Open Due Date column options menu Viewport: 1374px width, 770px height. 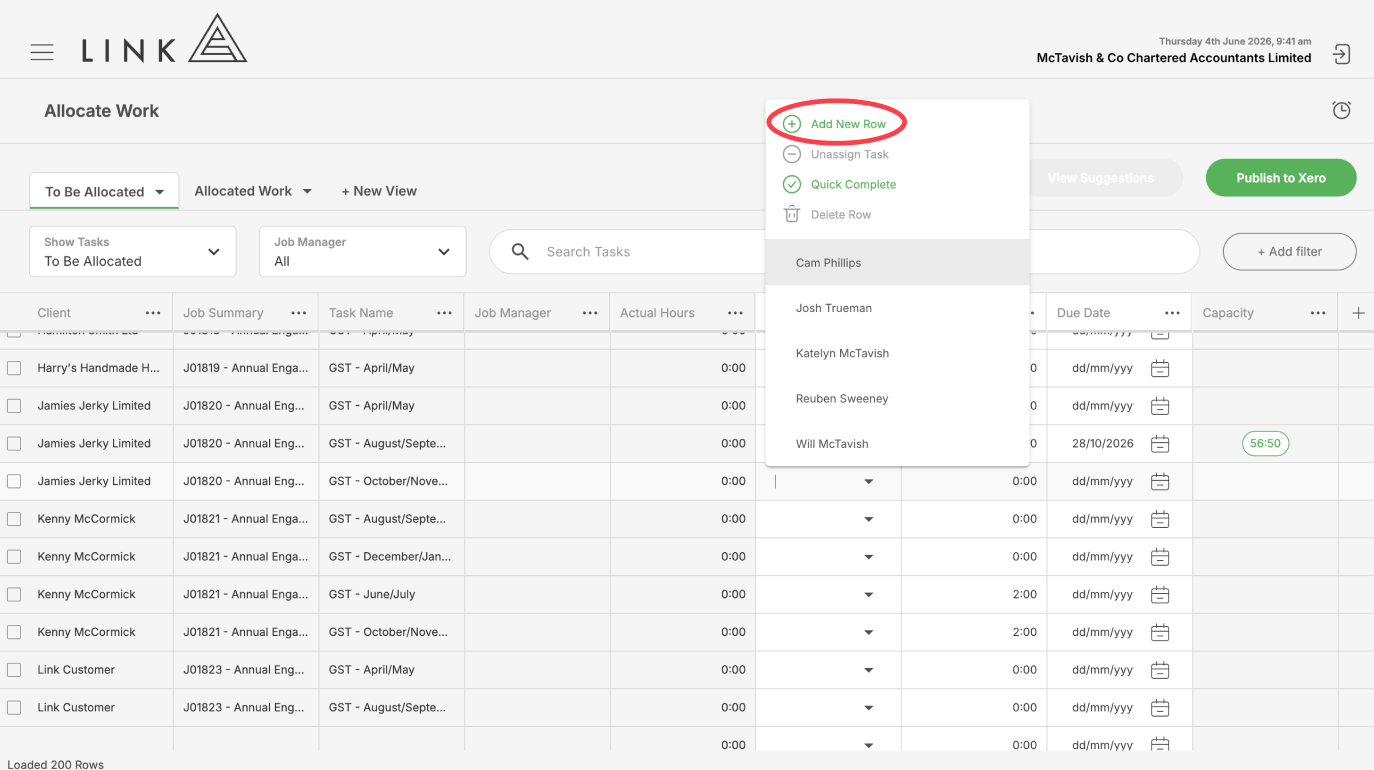tap(1173, 313)
